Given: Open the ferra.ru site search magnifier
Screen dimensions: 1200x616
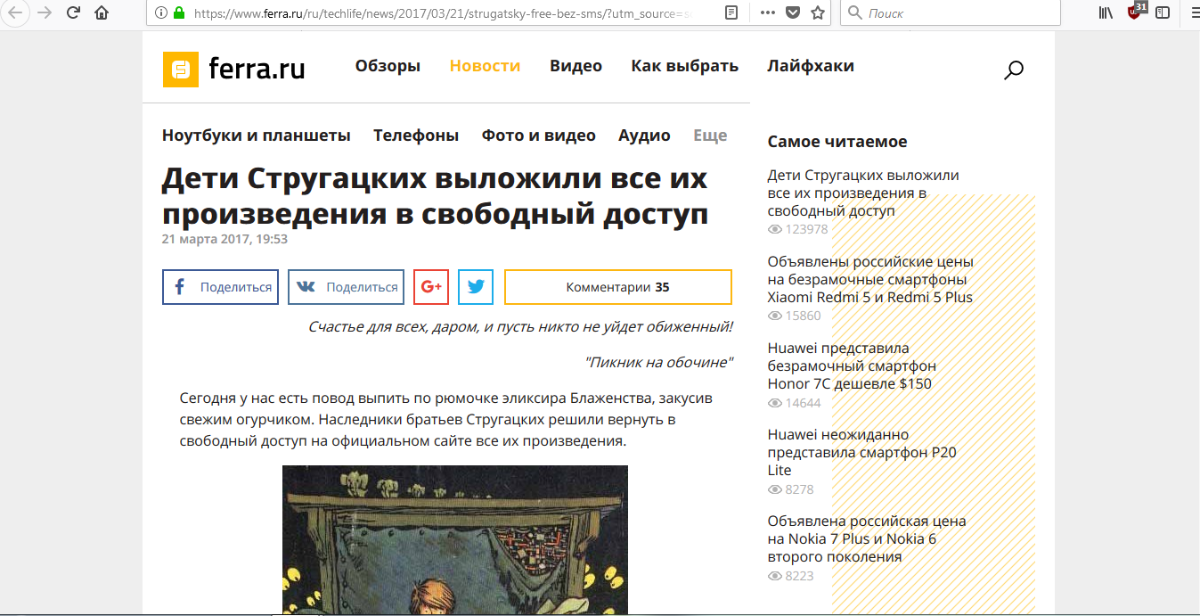Looking at the screenshot, I should click(1014, 70).
